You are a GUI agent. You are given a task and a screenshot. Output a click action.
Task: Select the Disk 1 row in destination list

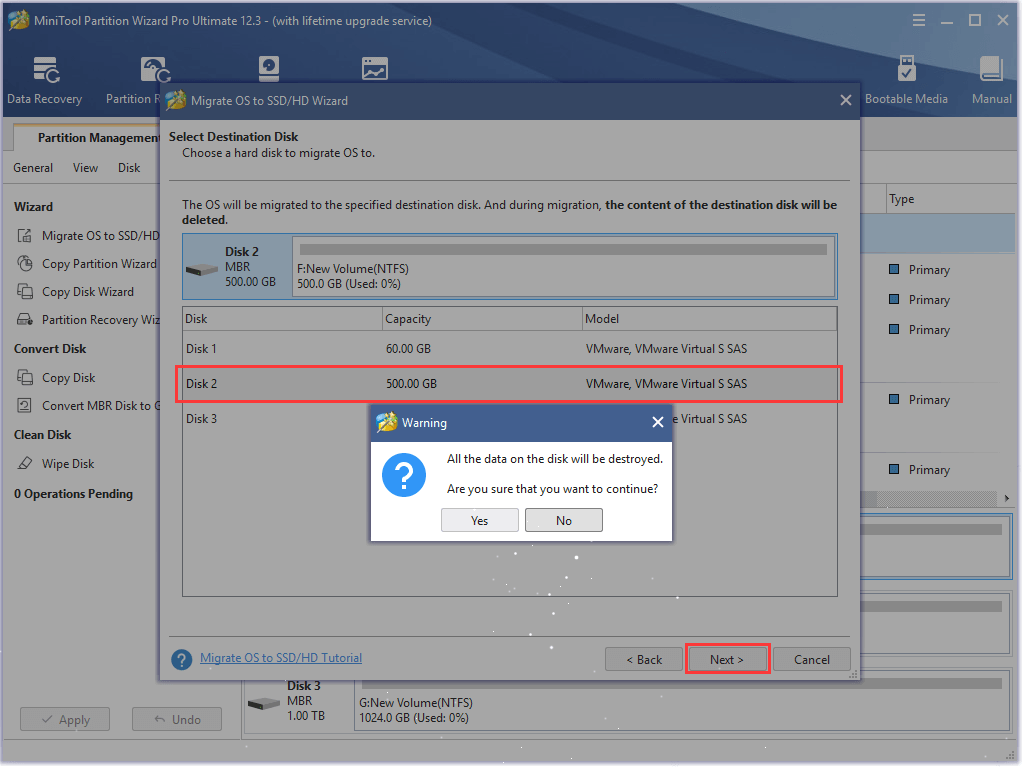click(510, 349)
